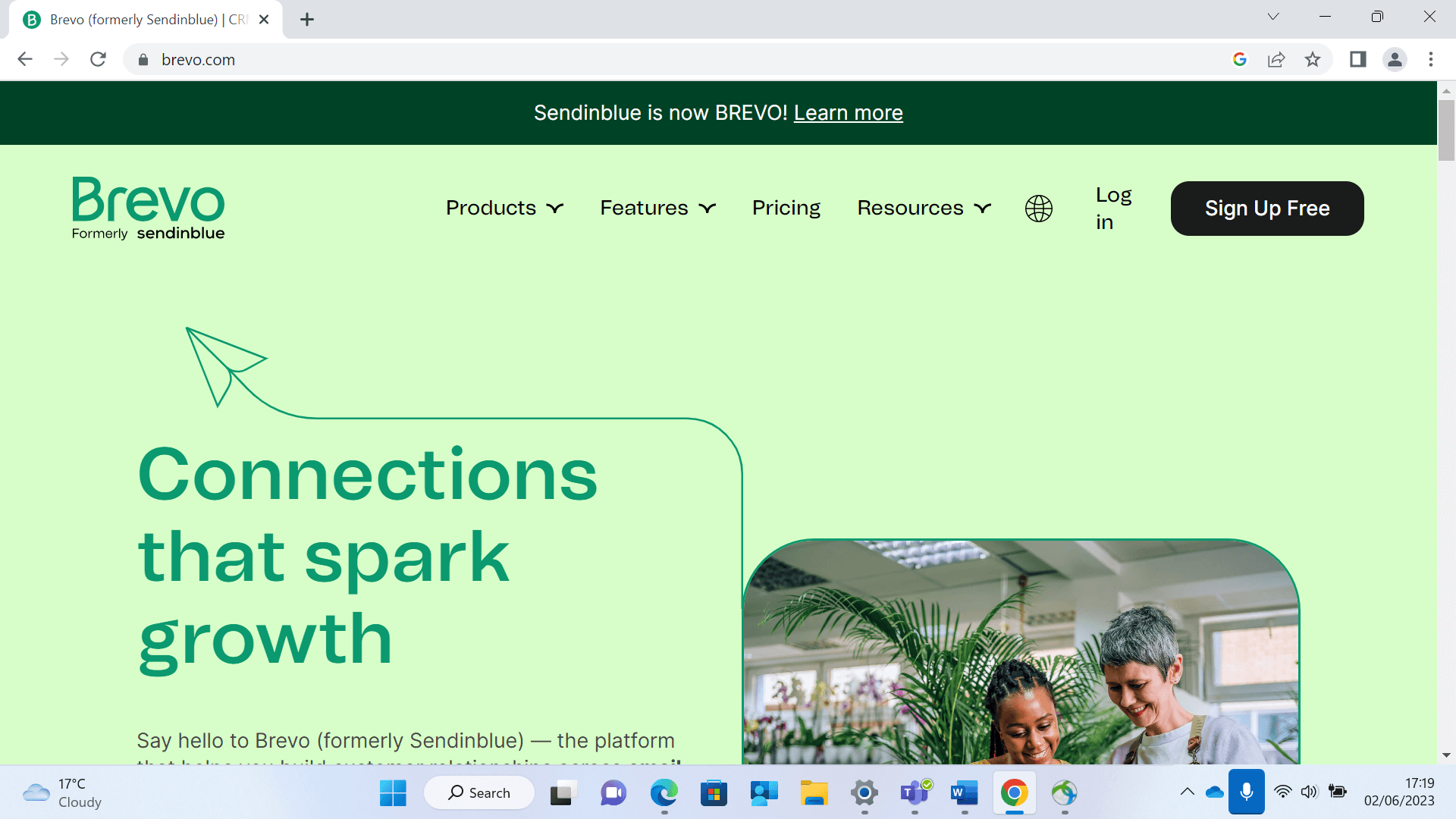1456x819 pixels.
Task: Expand the Products menu
Action: 505,208
